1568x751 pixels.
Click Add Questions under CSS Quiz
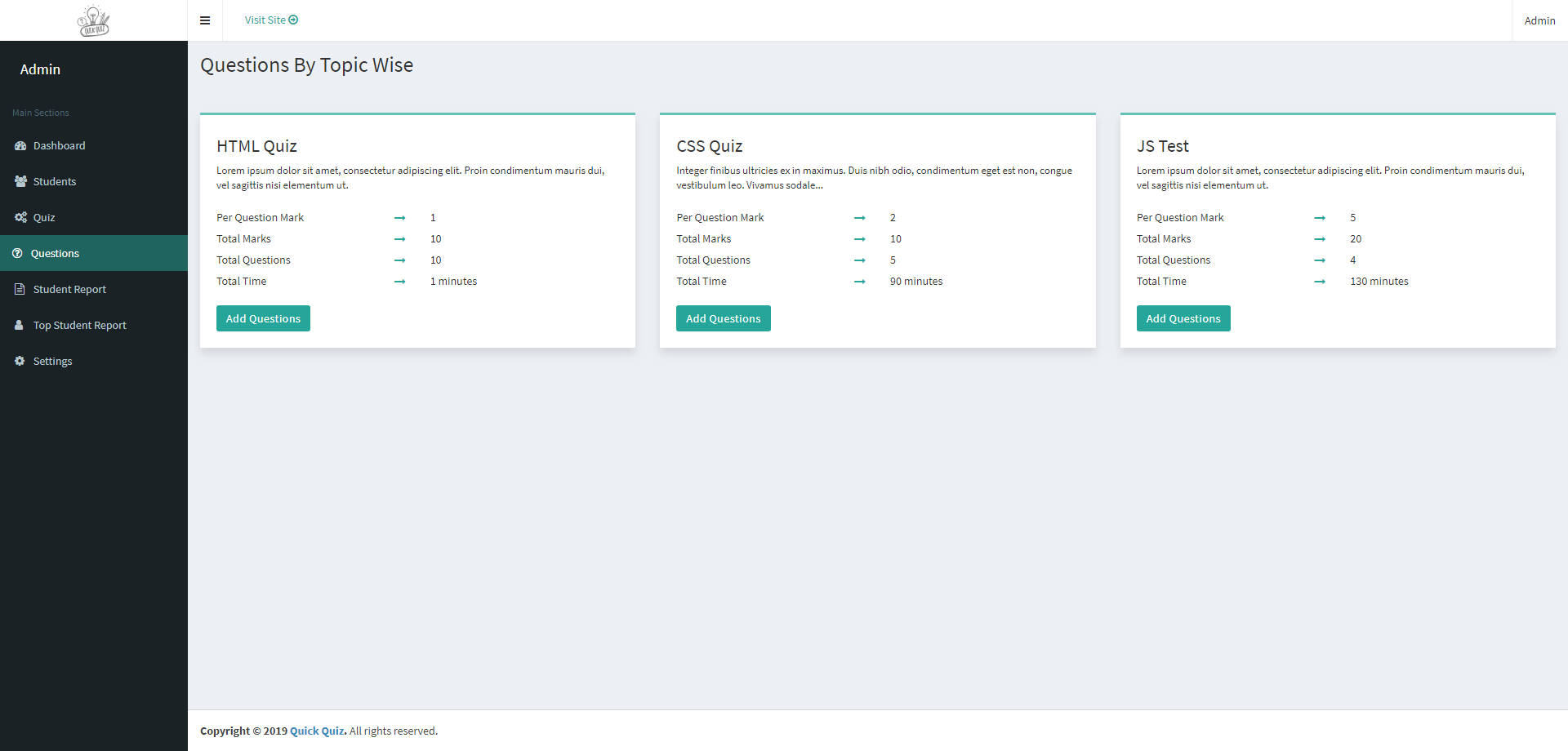pos(723,318)
